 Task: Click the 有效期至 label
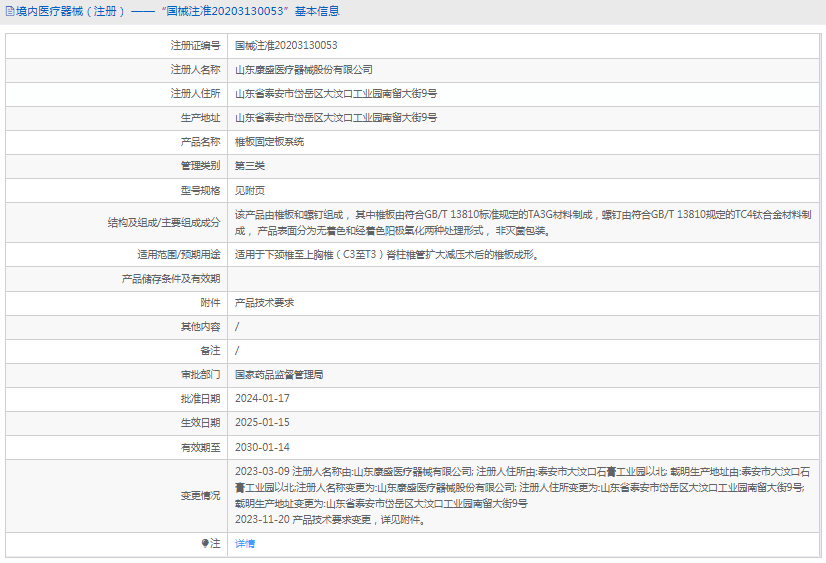(x=201, y=448)
